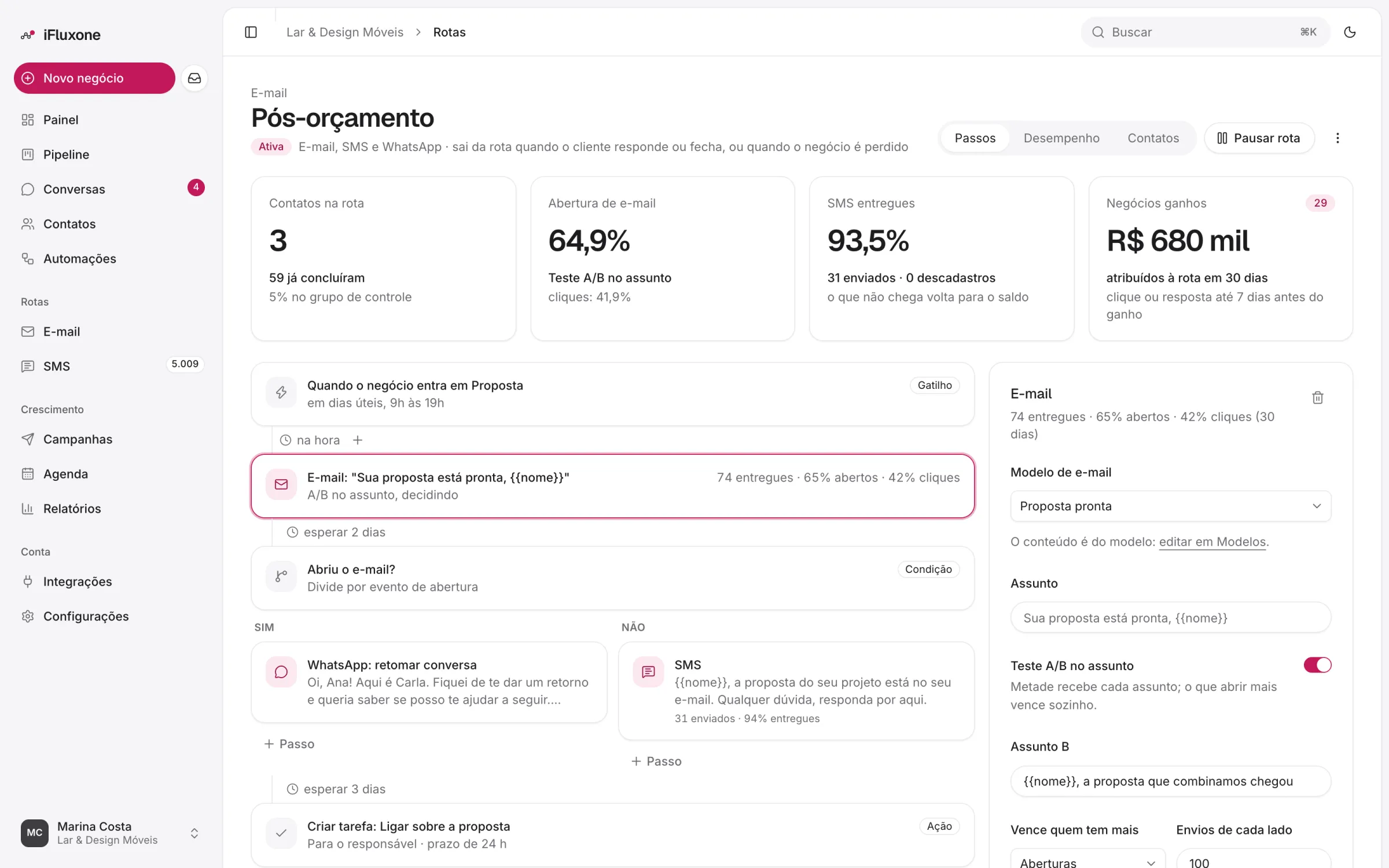Switch to dark mode moon icon
Screen dimensions: 1389x868
point(1350,32)
